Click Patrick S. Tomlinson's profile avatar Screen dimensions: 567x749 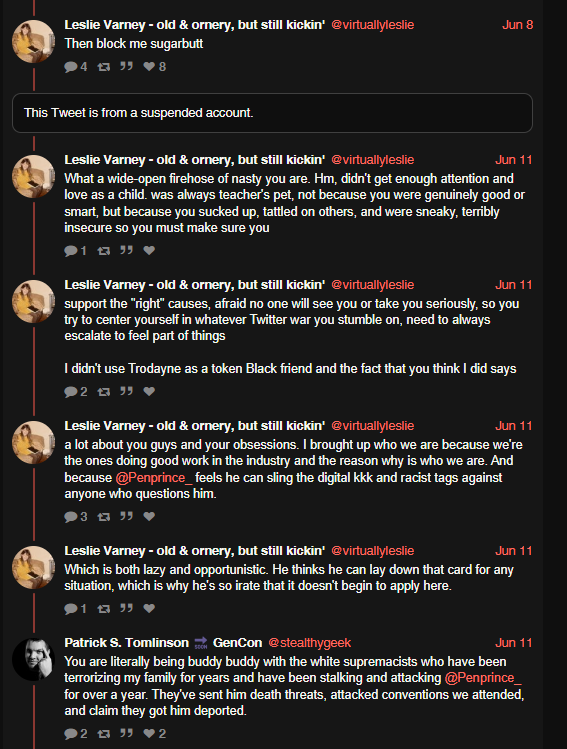tap(33, 659)
